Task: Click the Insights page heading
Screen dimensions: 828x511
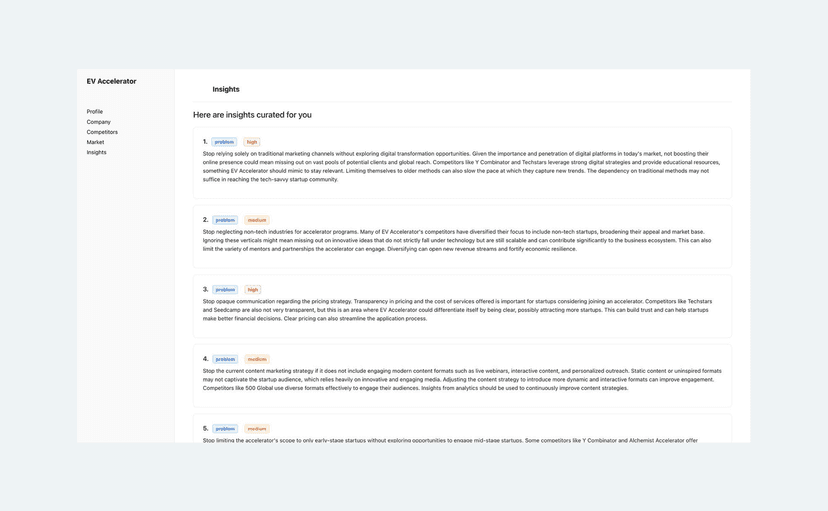Action: pos(226,89)
